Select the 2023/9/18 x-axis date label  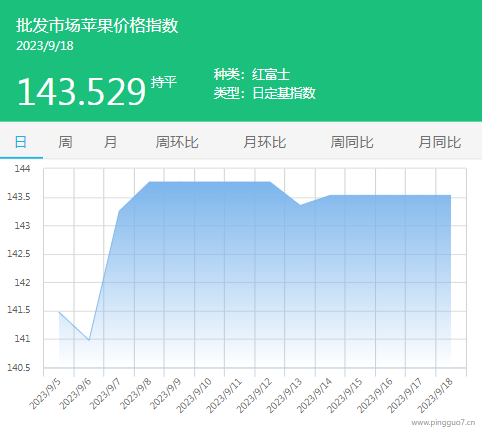435,396
